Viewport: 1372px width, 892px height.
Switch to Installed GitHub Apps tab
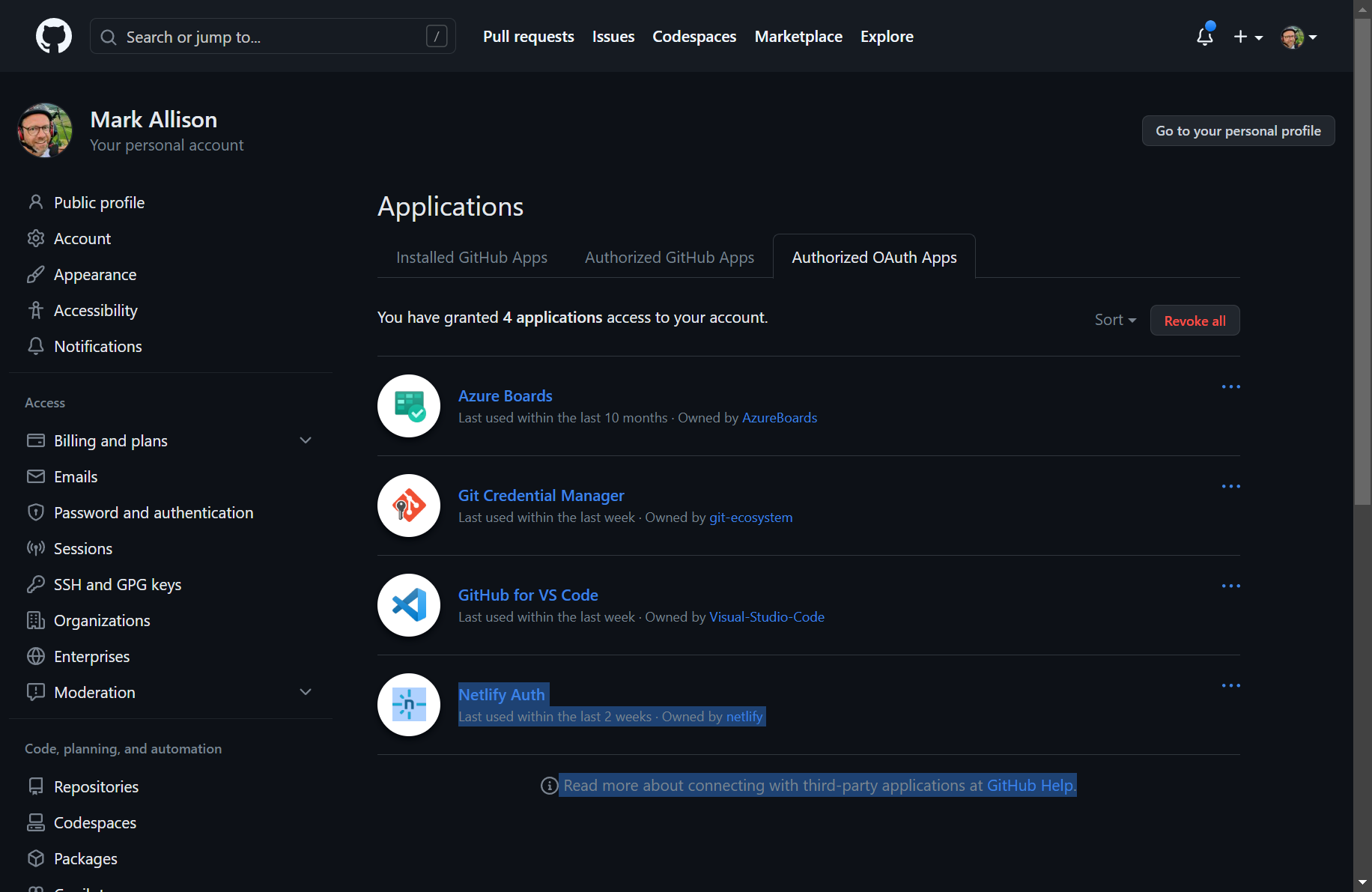(x=472, y=257)
